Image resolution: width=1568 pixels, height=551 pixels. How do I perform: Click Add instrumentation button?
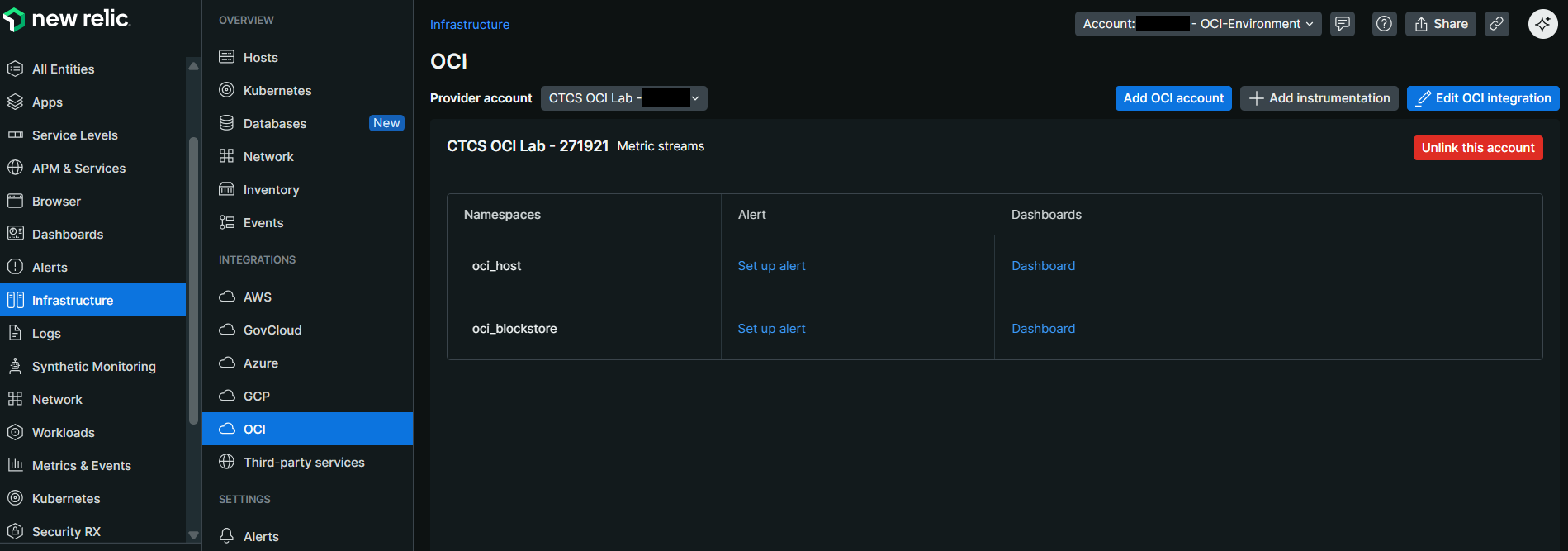click(x=1319, y=98)
